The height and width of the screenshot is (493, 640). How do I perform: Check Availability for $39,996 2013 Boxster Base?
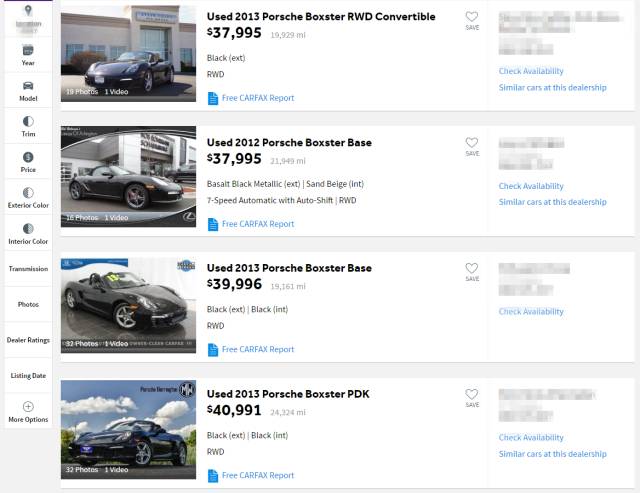[531, 312]
